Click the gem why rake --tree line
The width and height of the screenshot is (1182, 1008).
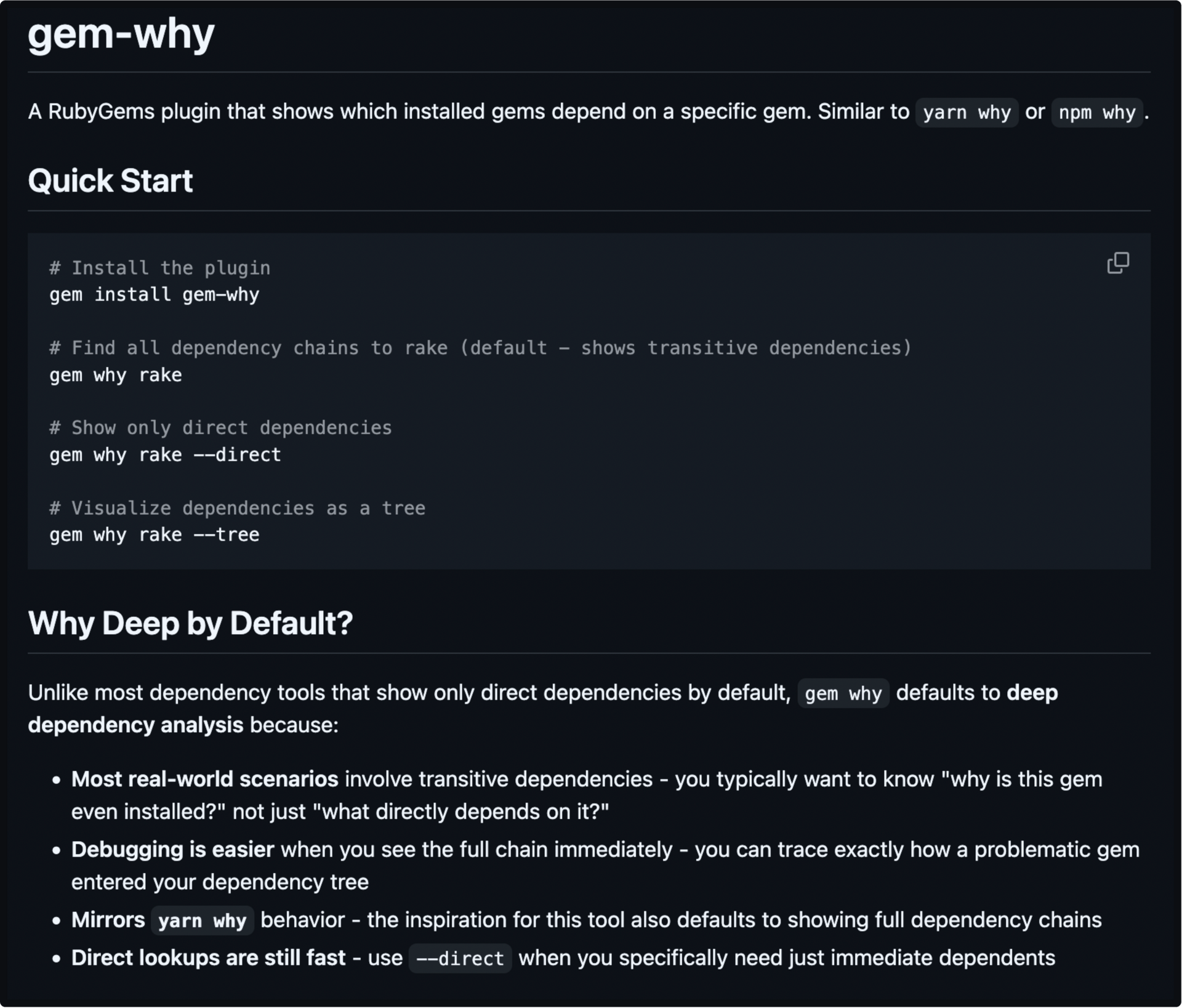point(154,534)
